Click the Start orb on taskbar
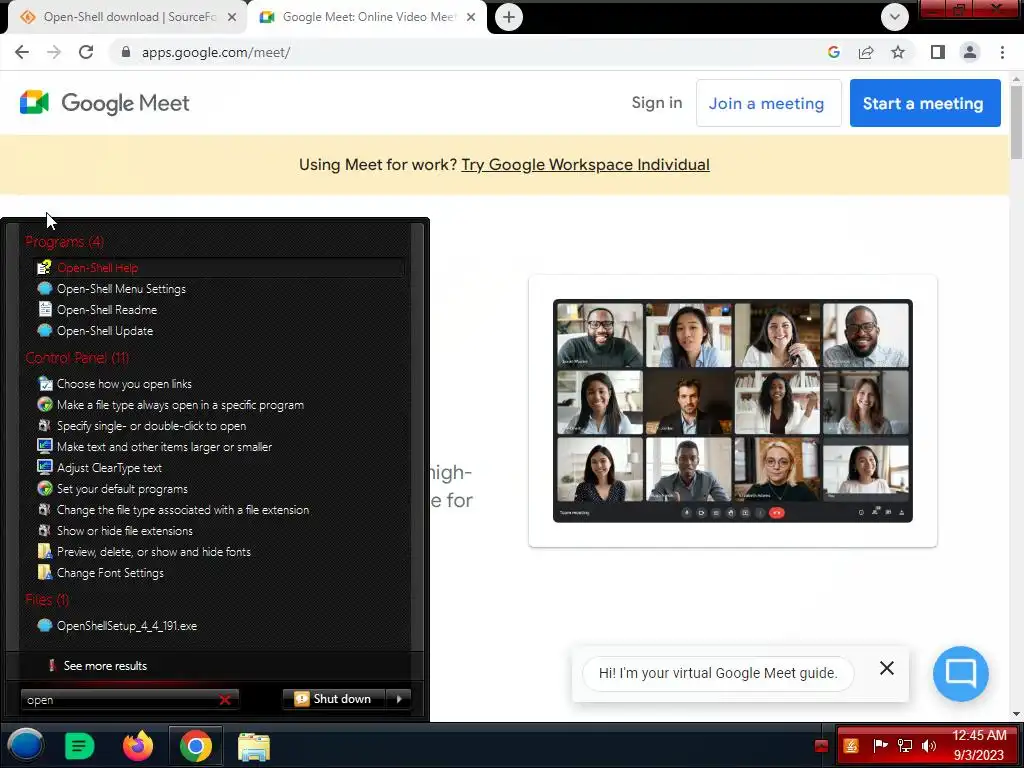Screen dimensions: 1024x768 26,745
